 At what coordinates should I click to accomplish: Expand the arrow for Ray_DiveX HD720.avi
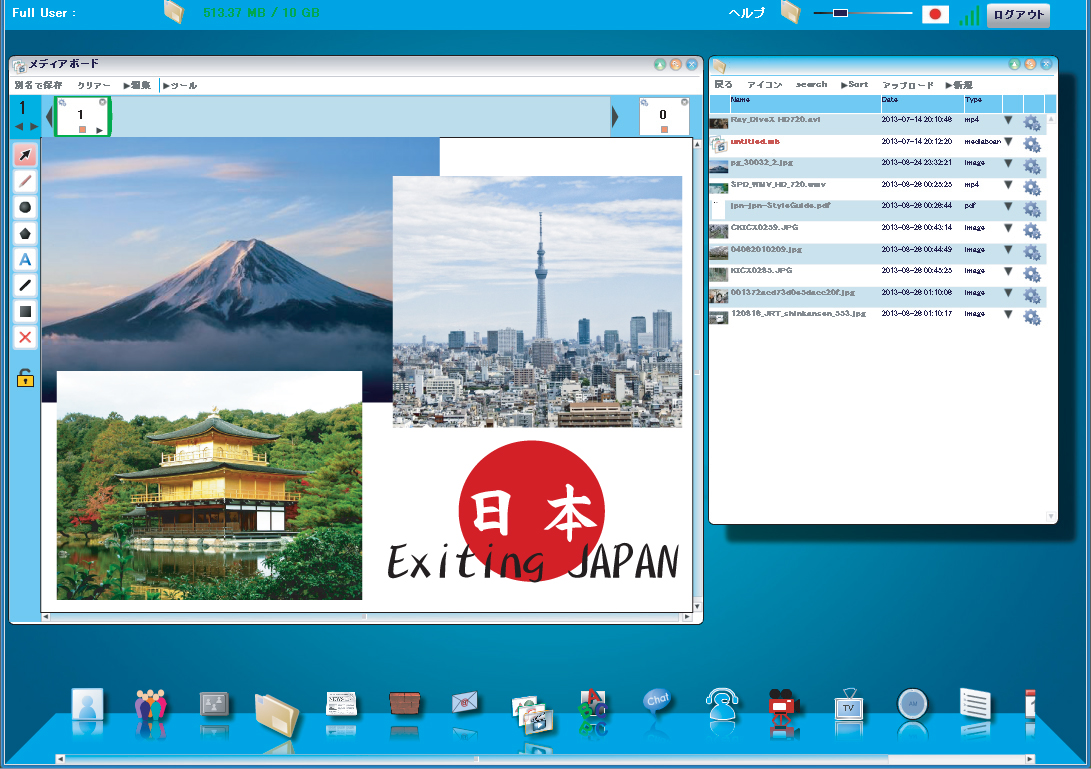click(x=1008, y=121)
